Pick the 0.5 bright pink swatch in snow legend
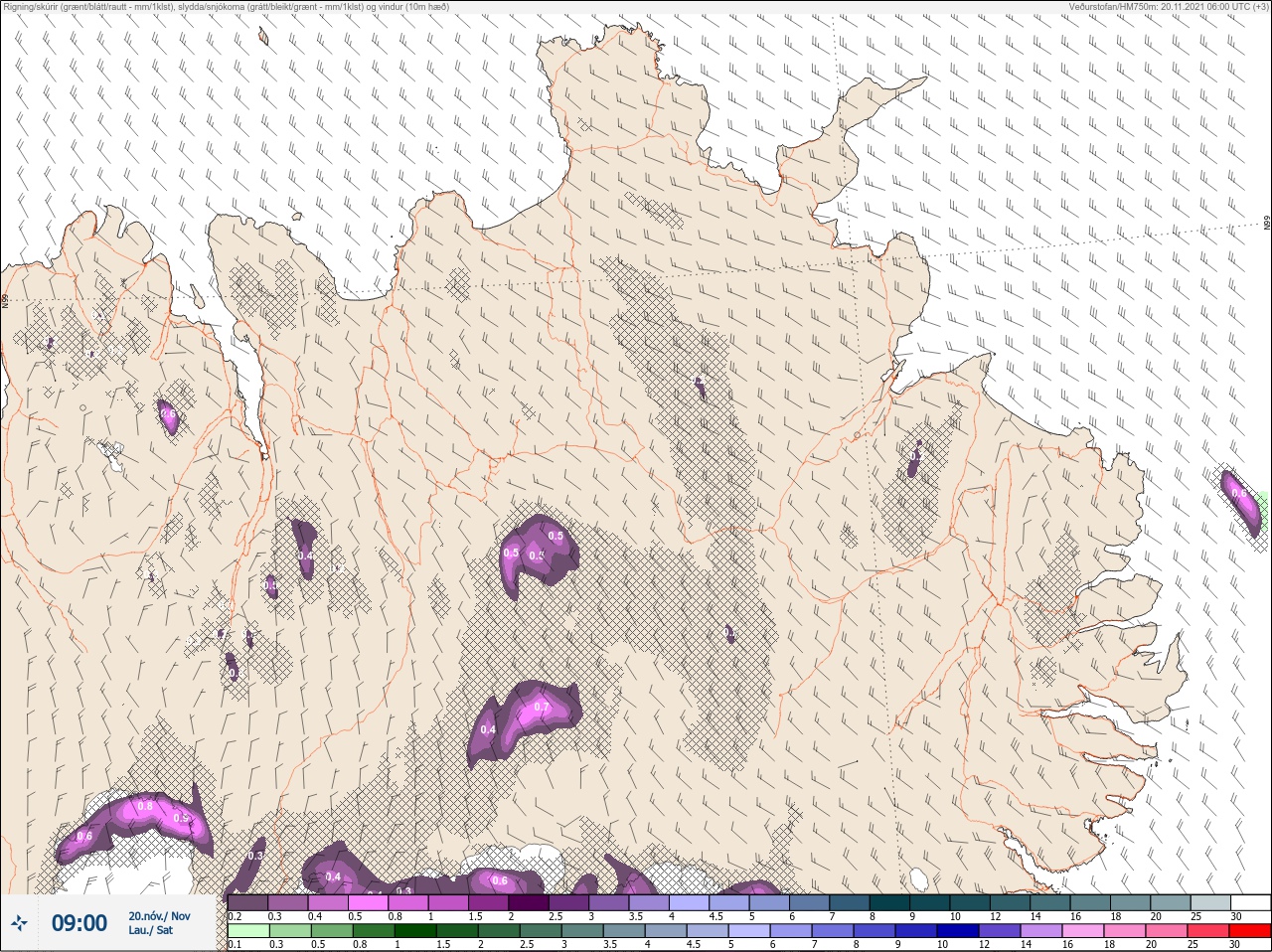The height and width of the screenshot is (952, 1272). tap(369, 902)
